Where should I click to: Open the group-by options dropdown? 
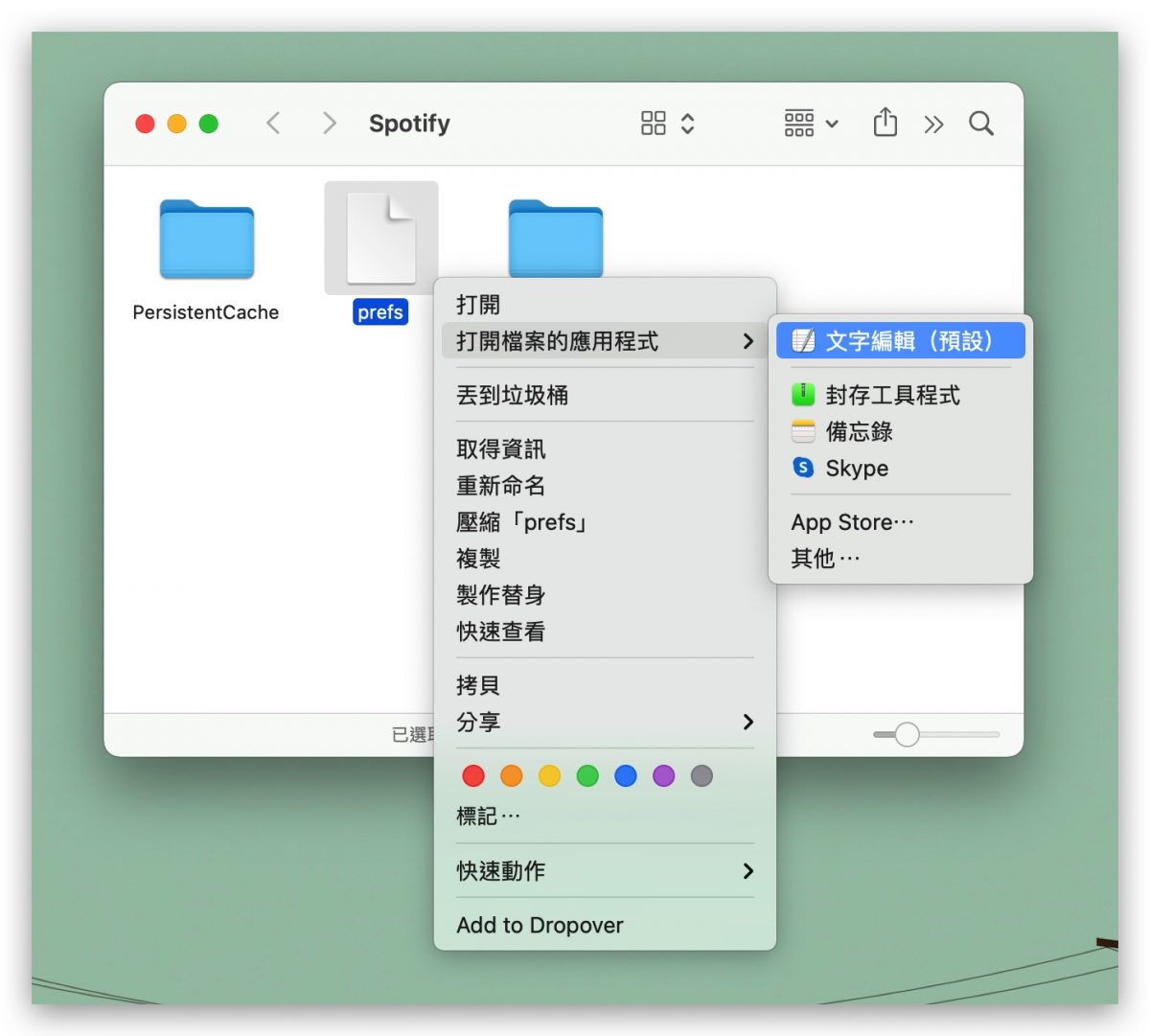tap(811, 123)
